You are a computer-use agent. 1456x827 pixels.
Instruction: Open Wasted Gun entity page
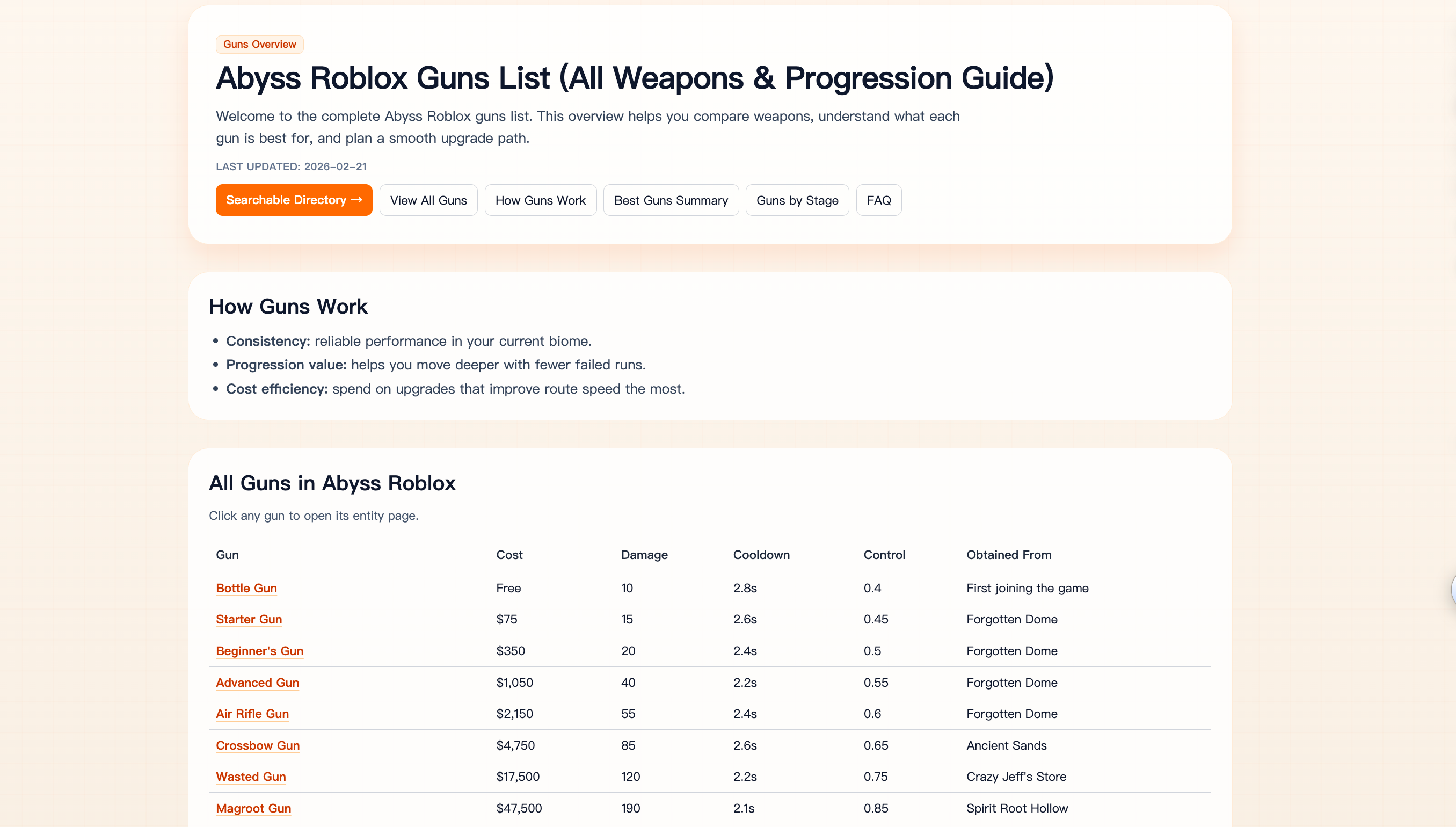pyautogui.click(x=250, y=777)
